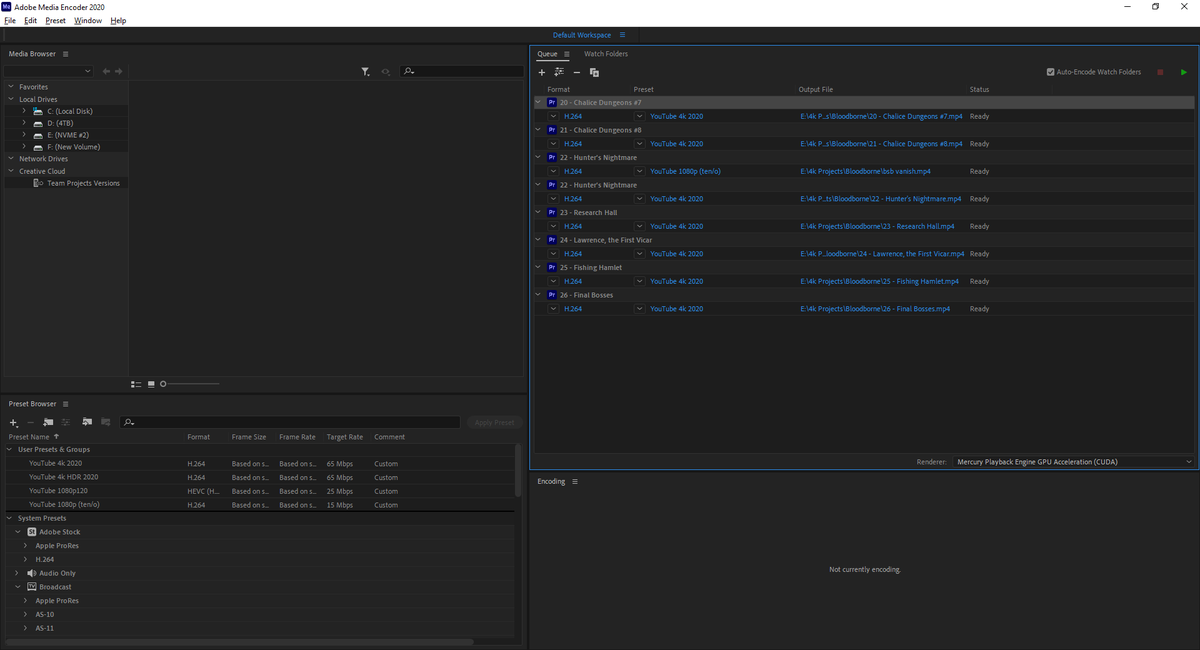
Task: Select the Queue tab
Action: pyautogui.click(x=547, y=54)
